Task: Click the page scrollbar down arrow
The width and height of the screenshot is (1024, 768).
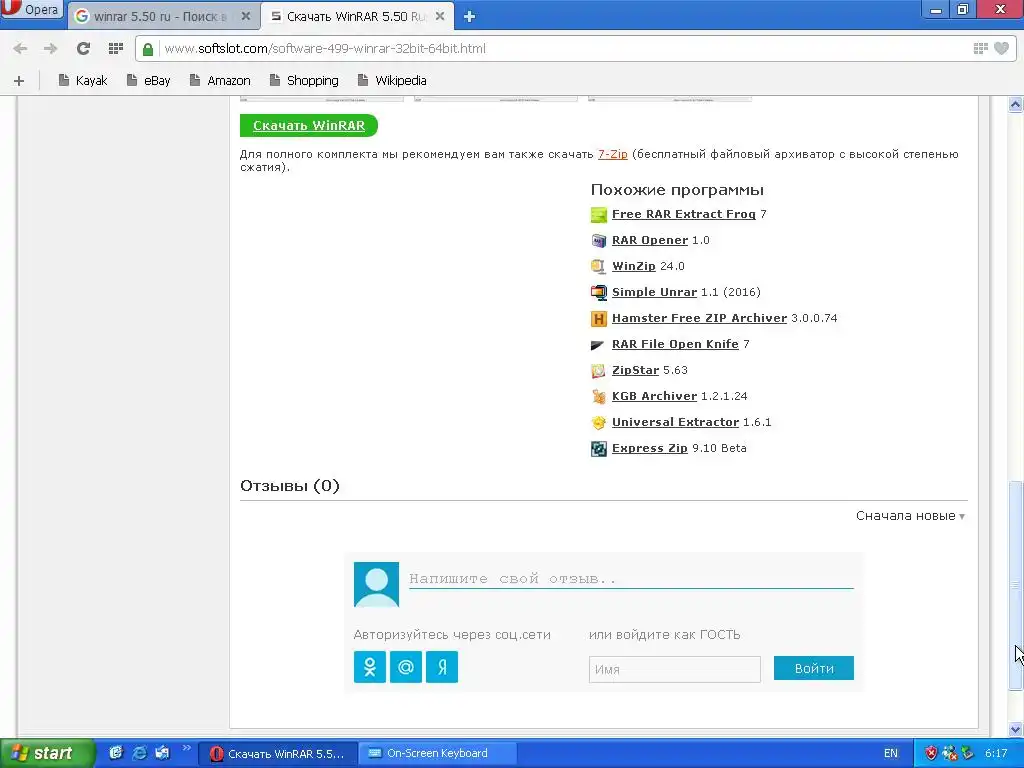Action: pyautogui.click(x=1016, y=729)
